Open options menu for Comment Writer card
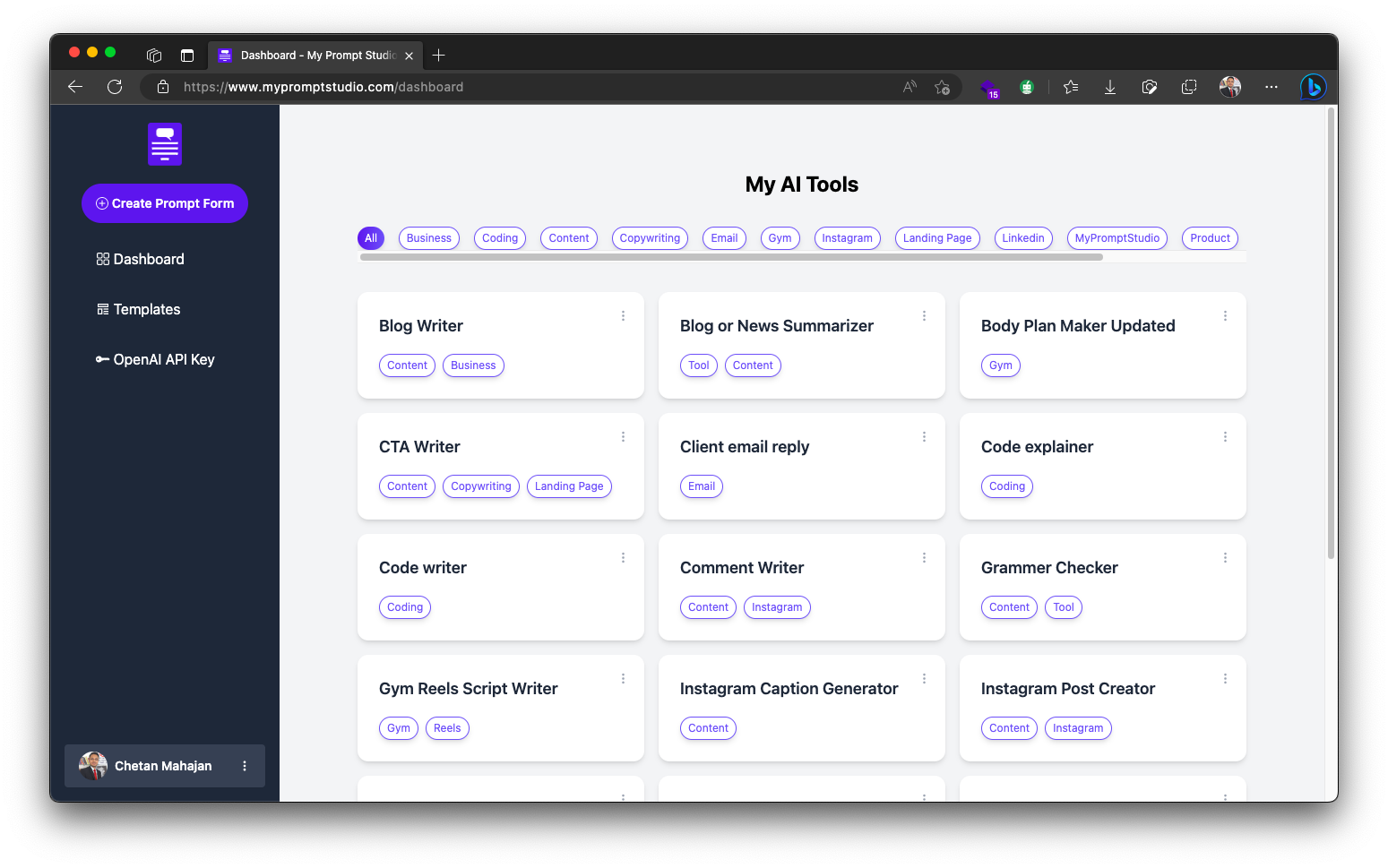Screen dimensions: 1388x868 click(x=925, y=558)
